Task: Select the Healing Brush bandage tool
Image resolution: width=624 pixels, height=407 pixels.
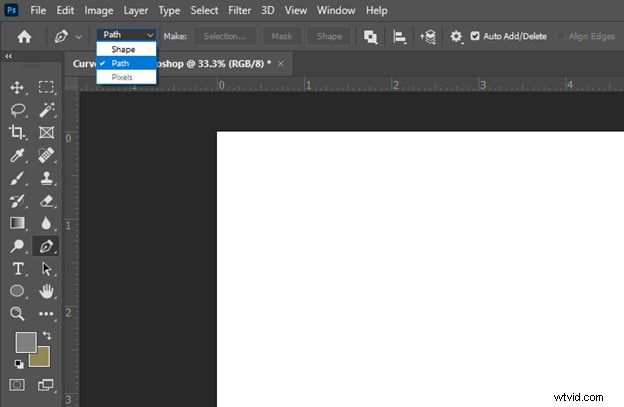Action: [46, 155]
